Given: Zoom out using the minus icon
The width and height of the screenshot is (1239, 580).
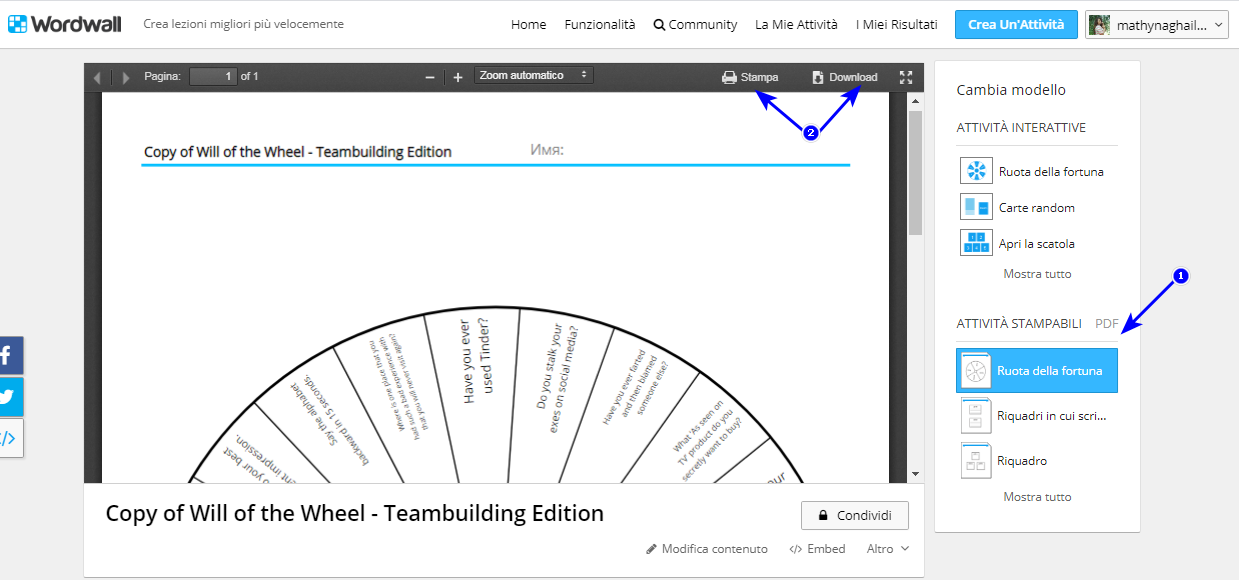Looking at the screenshot, I should coord(430,75).
